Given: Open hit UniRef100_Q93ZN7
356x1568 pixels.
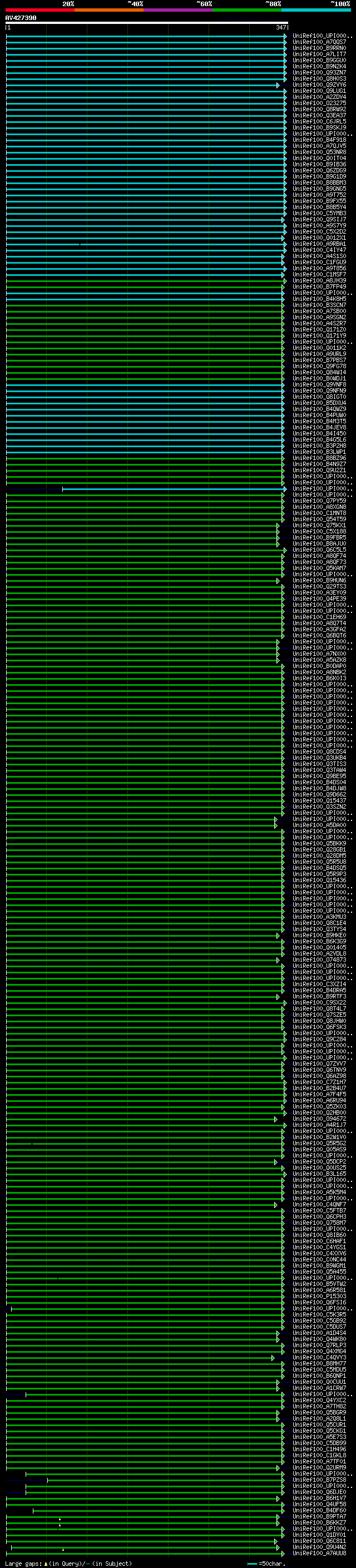Looking at the screenshot, I should (319, 72).
